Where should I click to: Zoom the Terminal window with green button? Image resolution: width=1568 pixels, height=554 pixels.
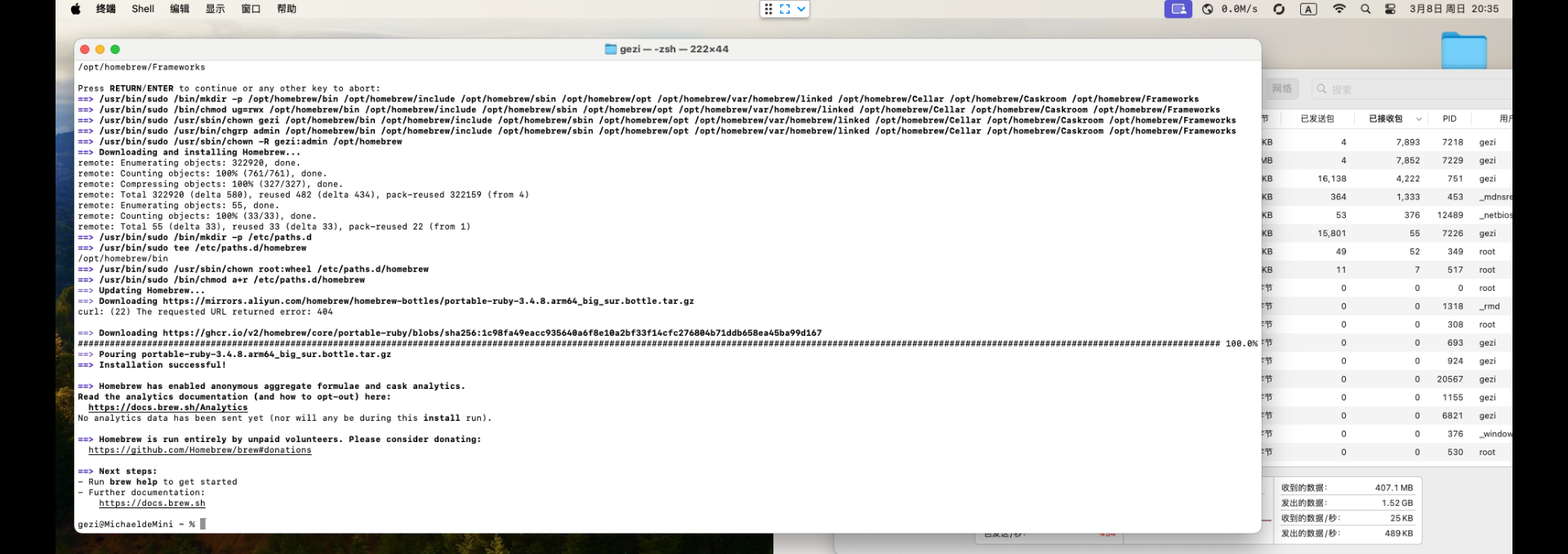point(115,49)
